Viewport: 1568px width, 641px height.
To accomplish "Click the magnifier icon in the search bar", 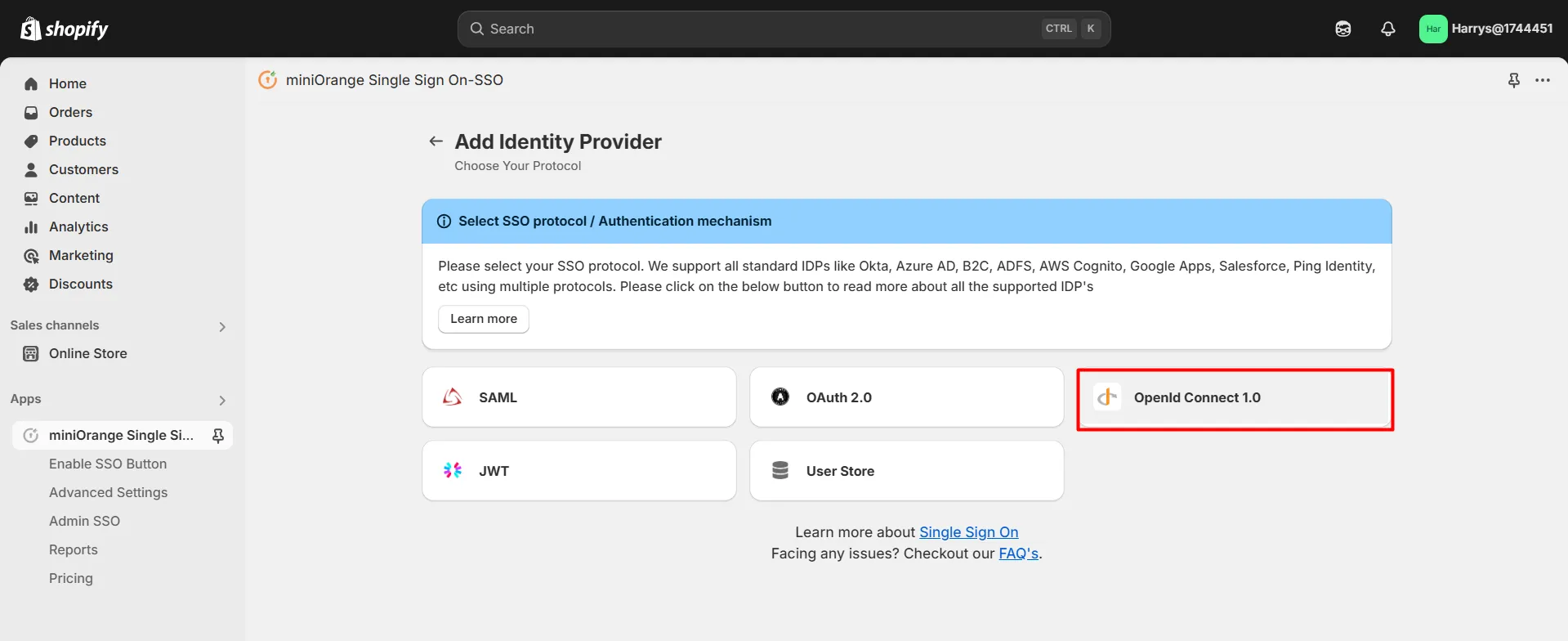I will tap(477, 29).
